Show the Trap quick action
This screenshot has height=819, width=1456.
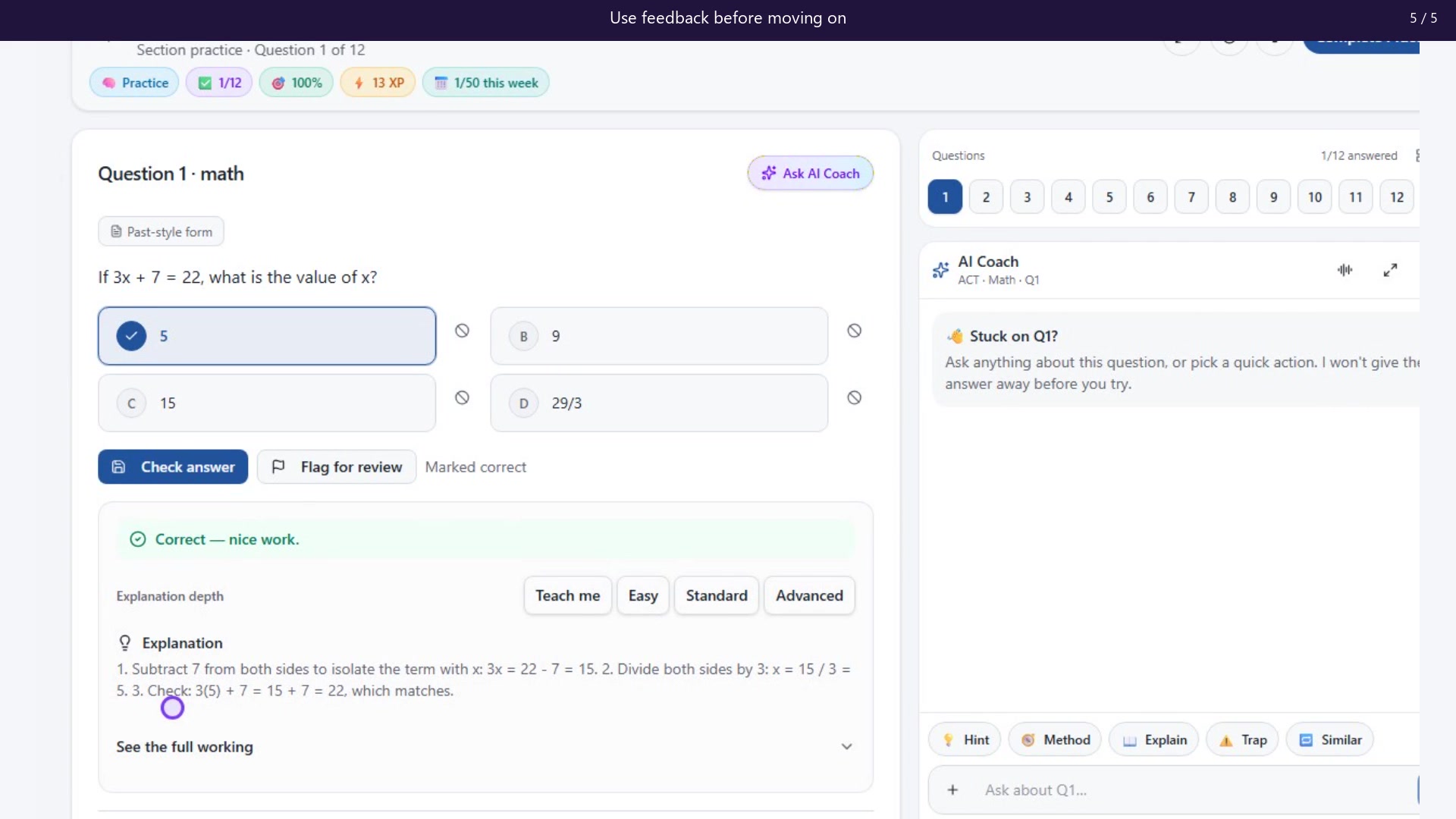(x=1242, y=740)
